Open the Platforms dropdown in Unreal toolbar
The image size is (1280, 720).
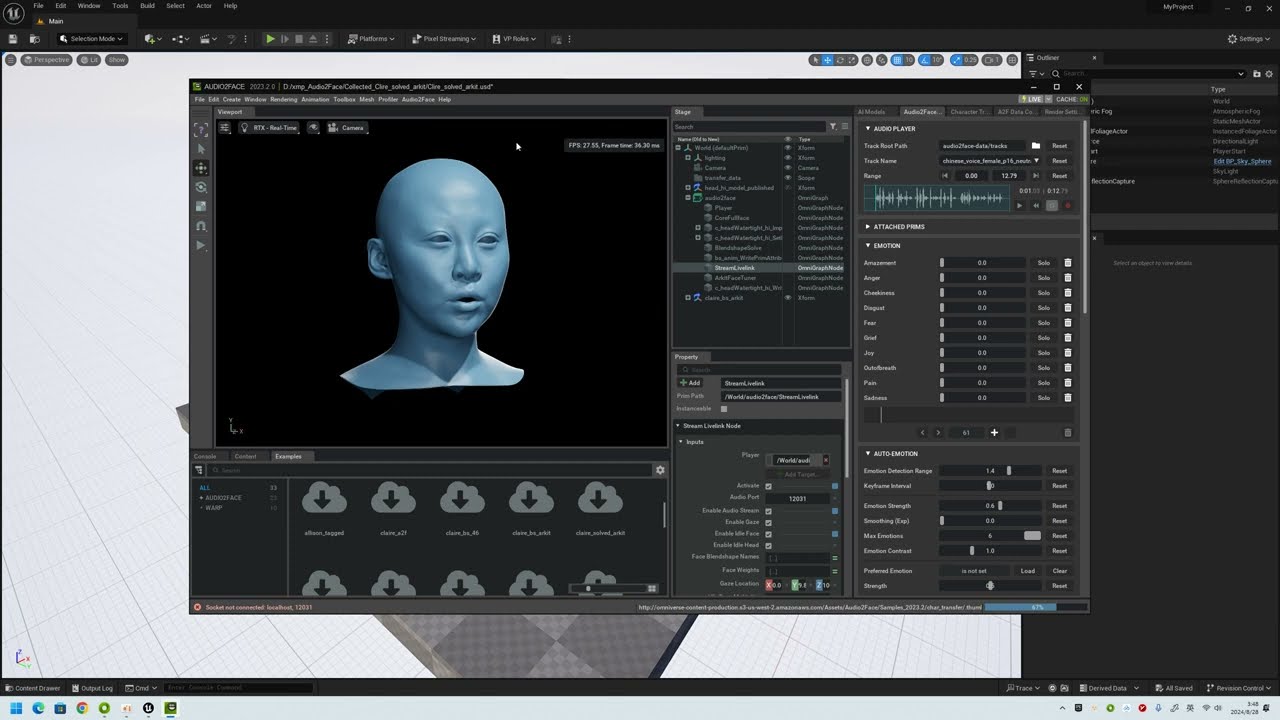click(x=370, y=39)
